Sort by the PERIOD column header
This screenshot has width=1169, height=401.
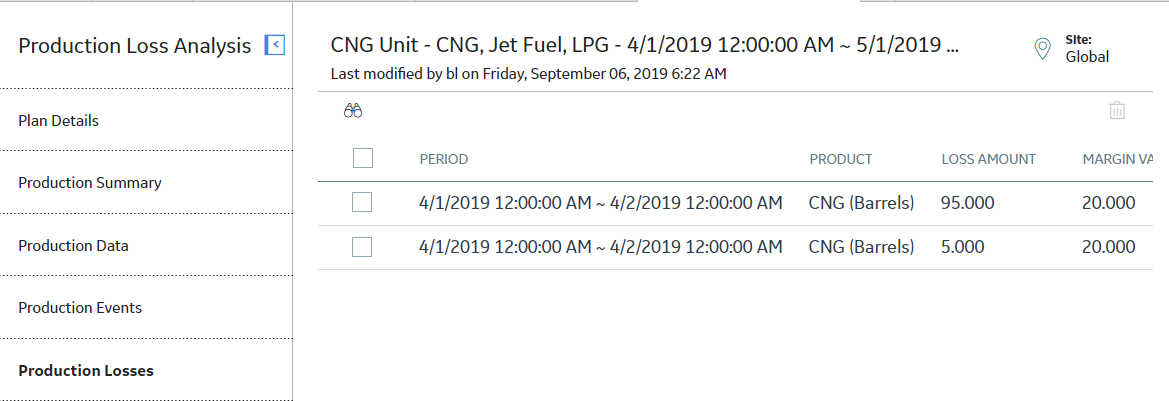tap(444, 159)
